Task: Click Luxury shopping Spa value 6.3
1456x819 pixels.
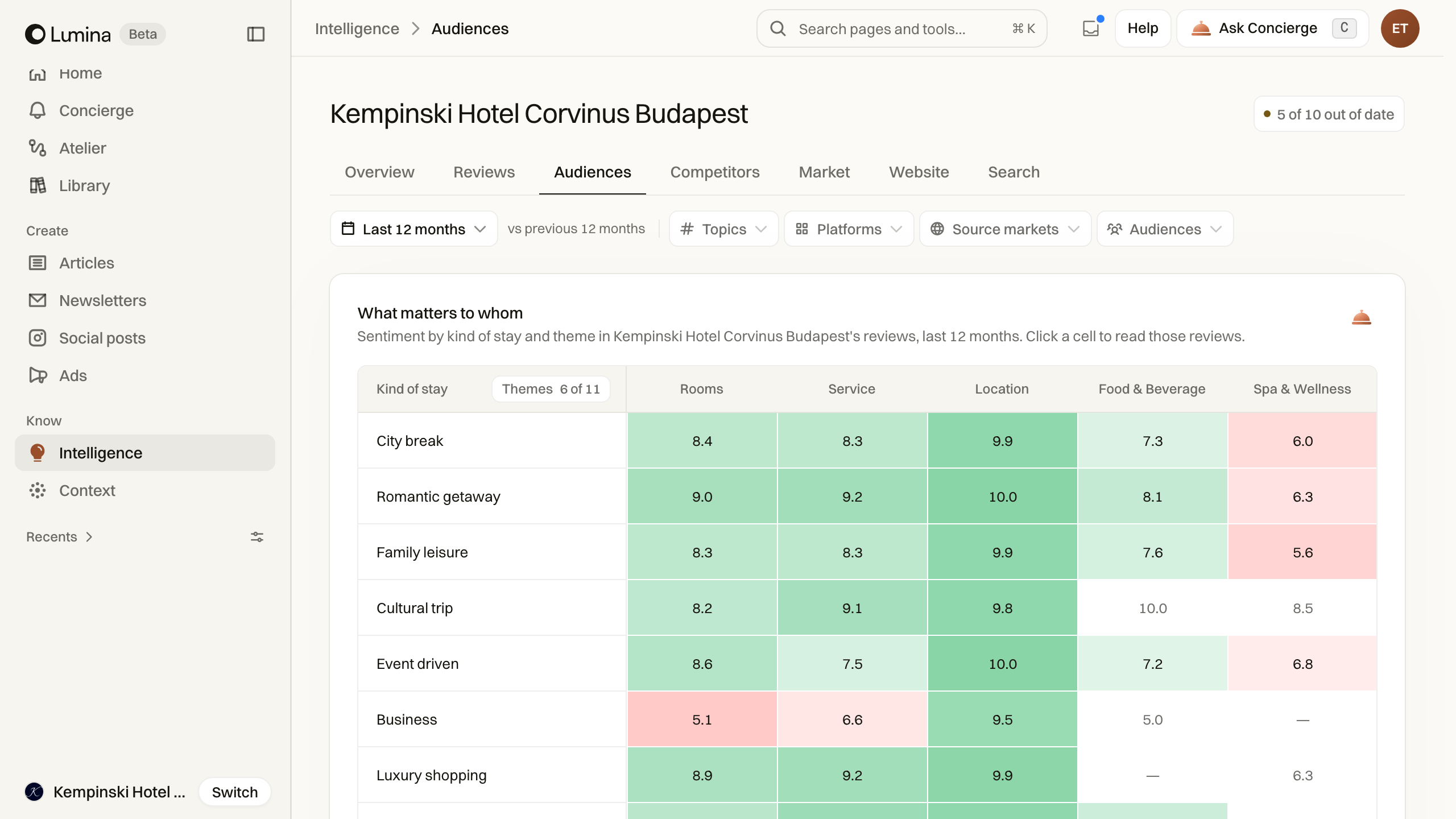Action: (1302, 775)
